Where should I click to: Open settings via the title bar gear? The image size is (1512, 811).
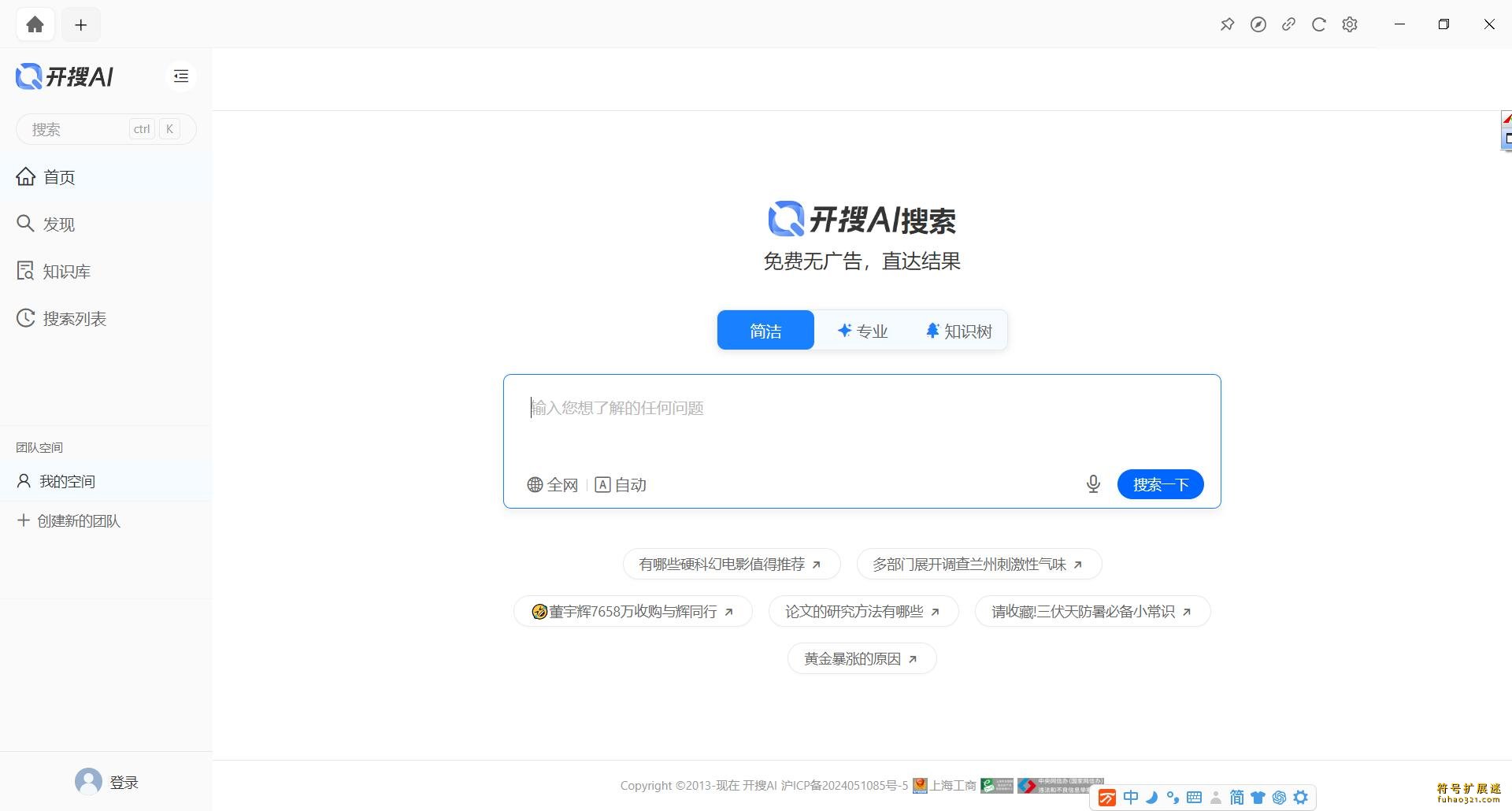[1350, 24]
